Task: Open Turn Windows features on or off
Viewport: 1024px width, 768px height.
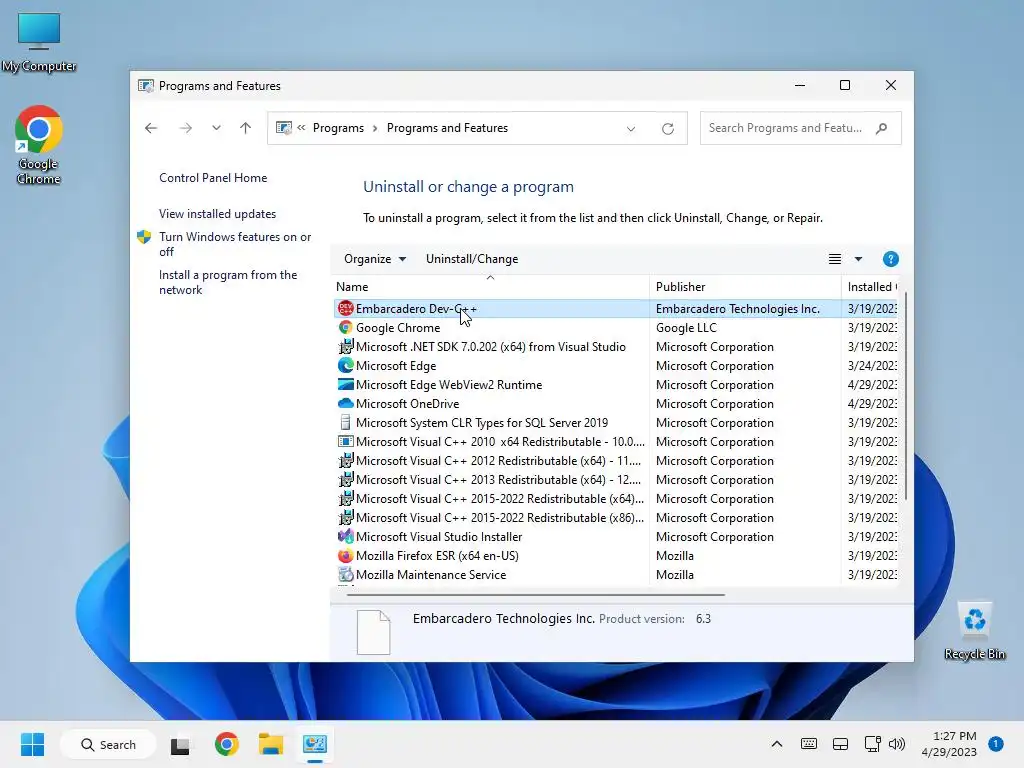Action: point(235,244)
